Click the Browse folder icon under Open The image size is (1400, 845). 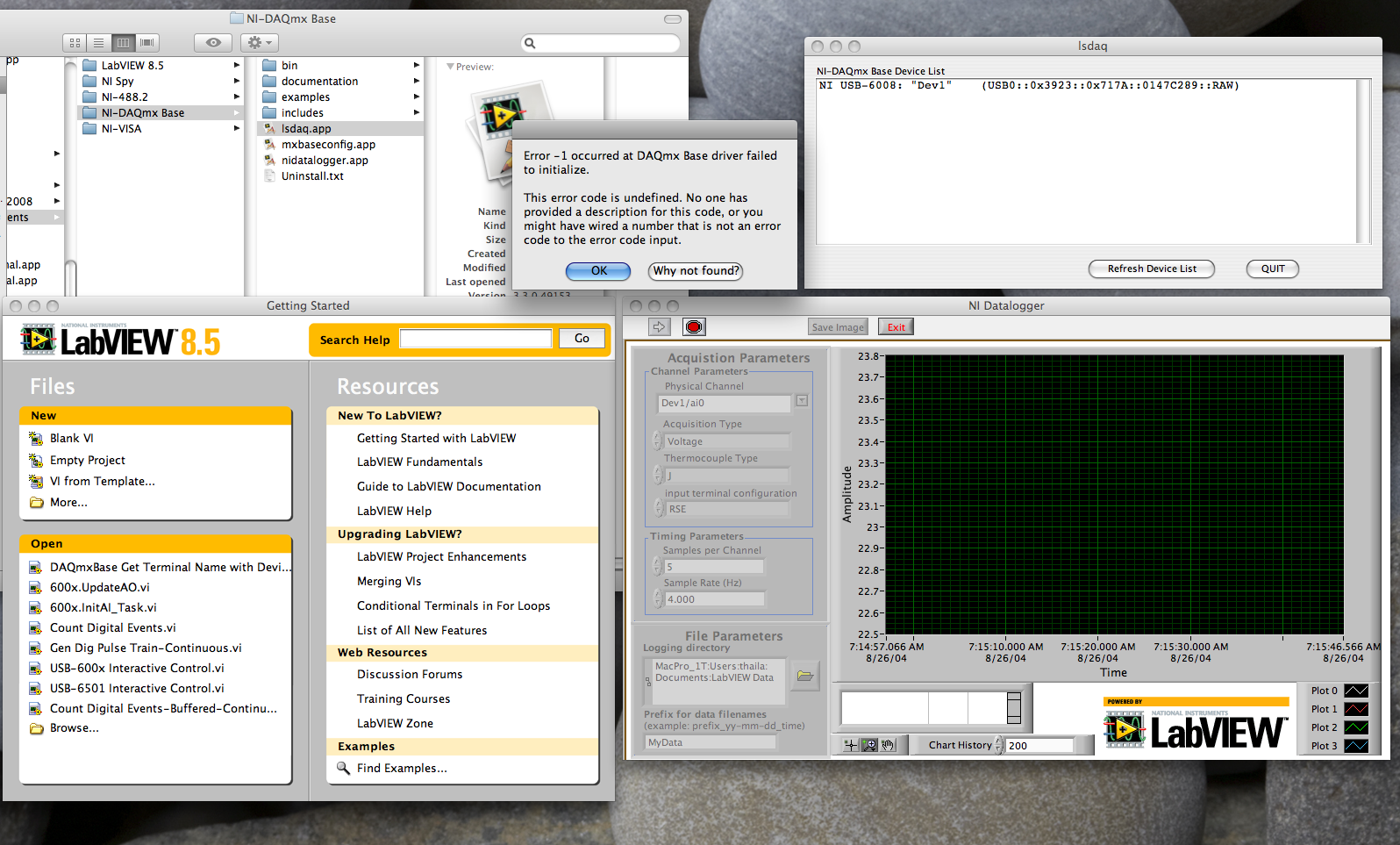[36, 728]
